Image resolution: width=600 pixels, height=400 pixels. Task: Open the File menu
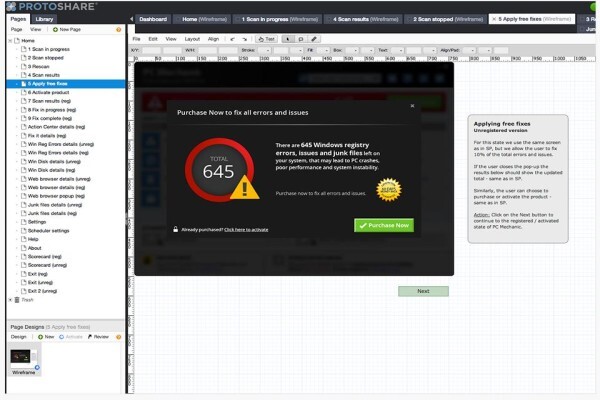coord(136,39)
